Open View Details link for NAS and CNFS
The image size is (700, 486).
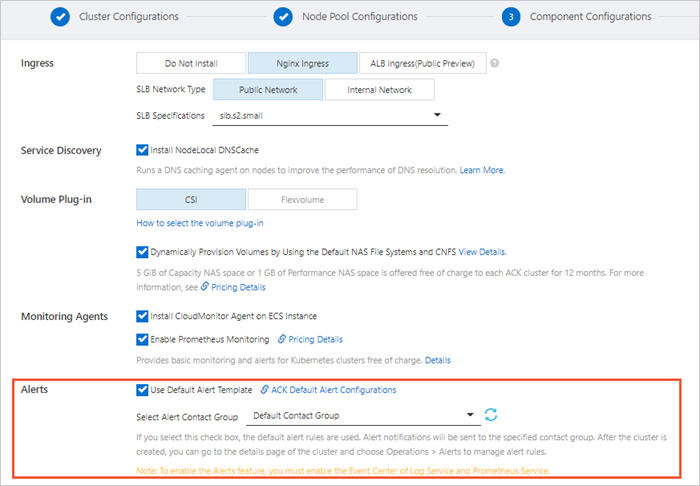[x=482, y=252]
